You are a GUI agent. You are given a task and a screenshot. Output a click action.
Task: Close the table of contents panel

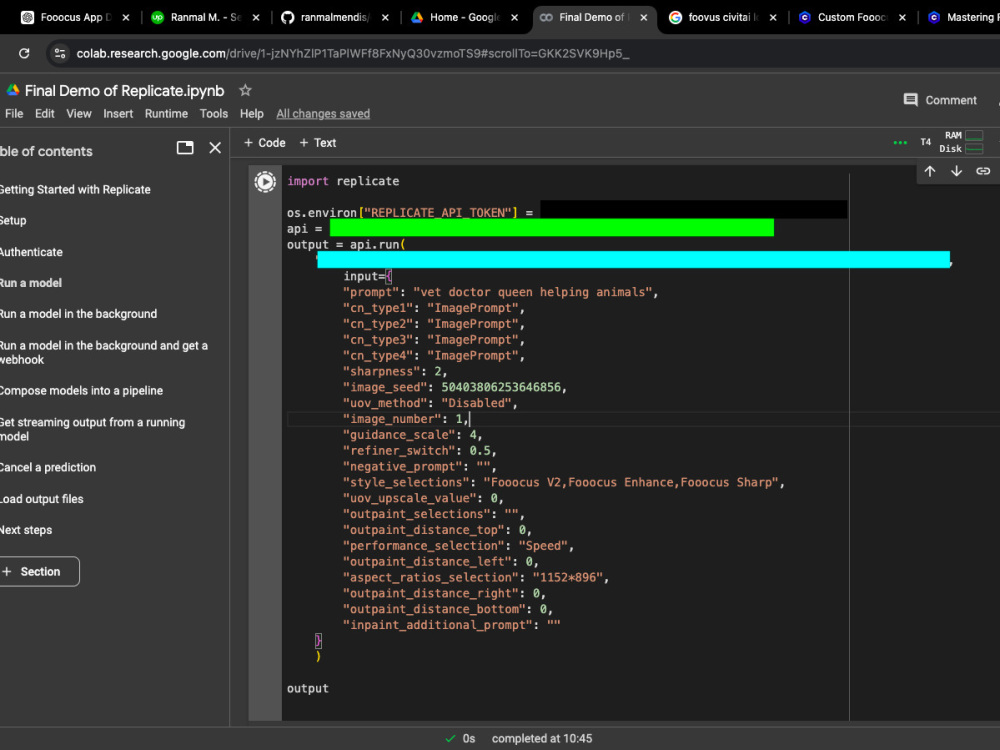[215, 147]
